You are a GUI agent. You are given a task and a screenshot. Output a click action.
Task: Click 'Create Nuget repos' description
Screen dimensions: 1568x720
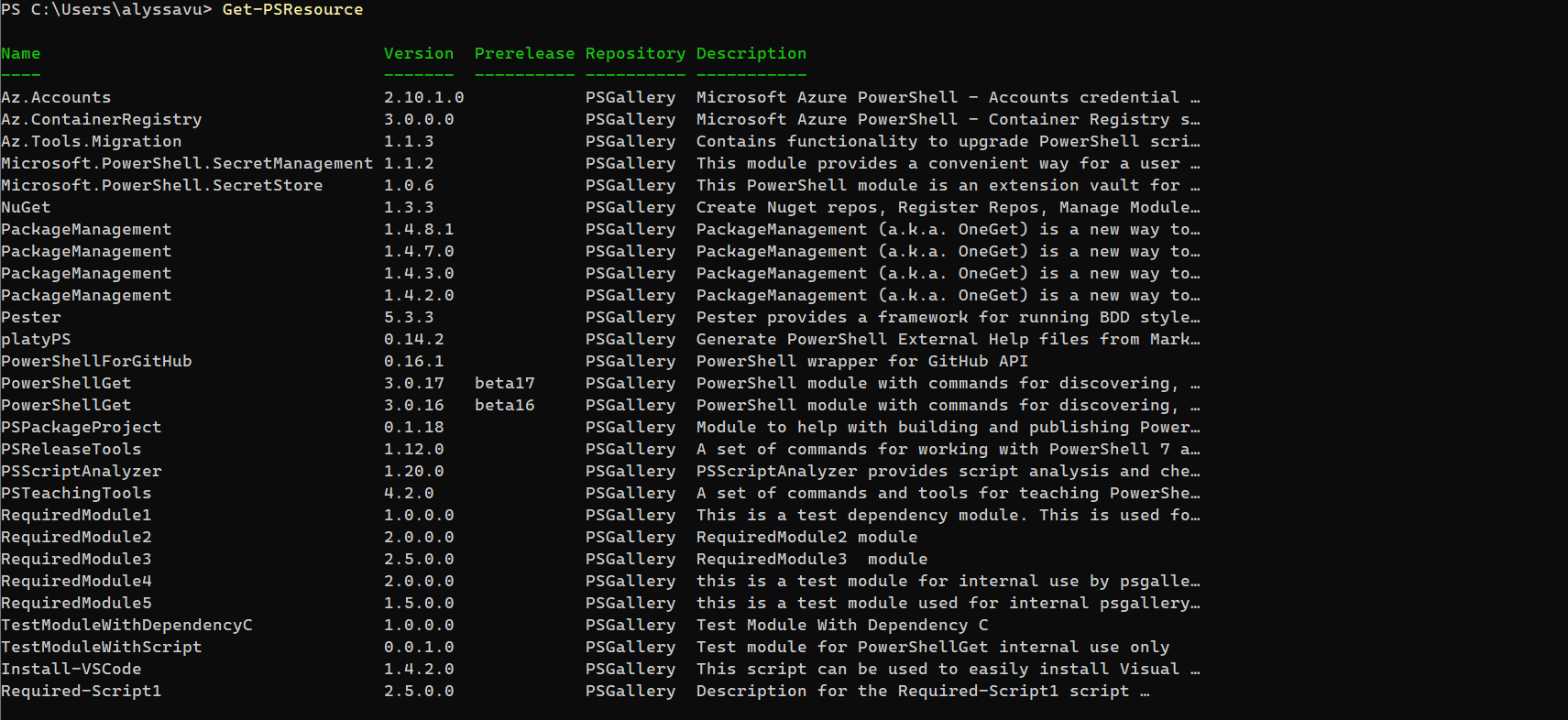(x=948, y=207)
